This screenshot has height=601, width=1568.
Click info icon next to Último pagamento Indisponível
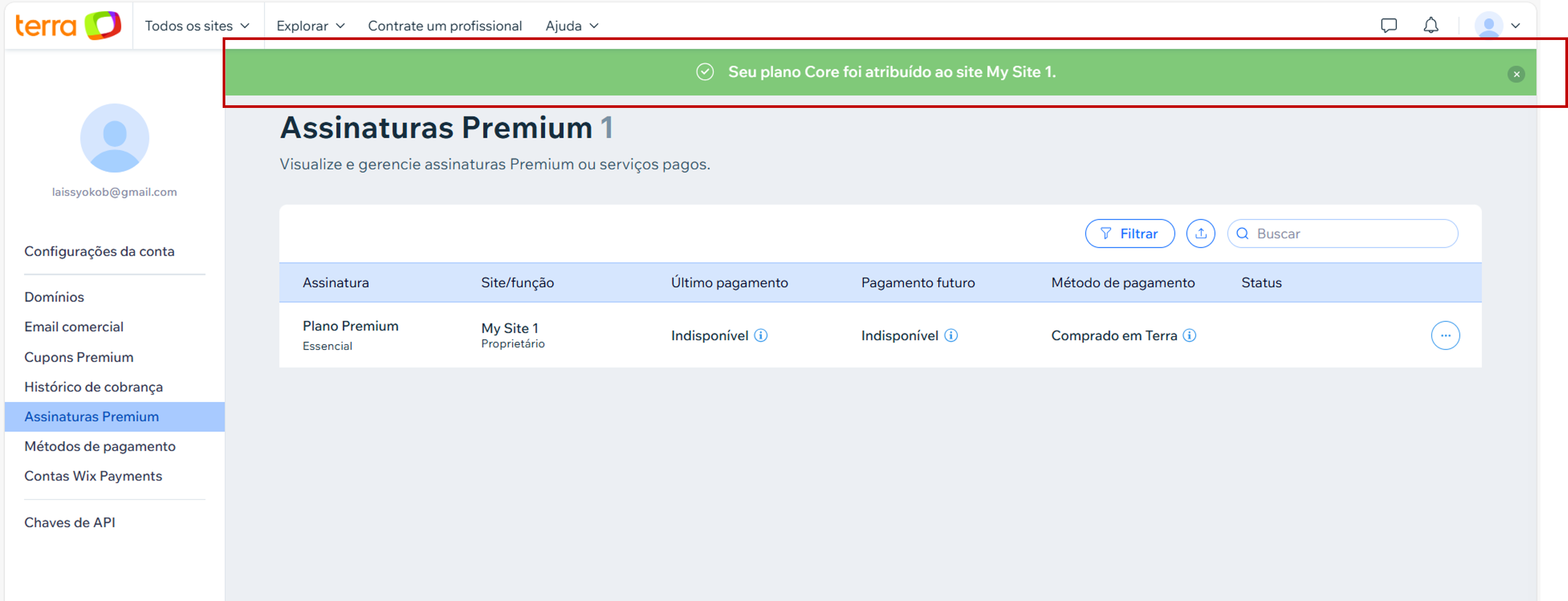pyautogui.click(x=761, y=335)
